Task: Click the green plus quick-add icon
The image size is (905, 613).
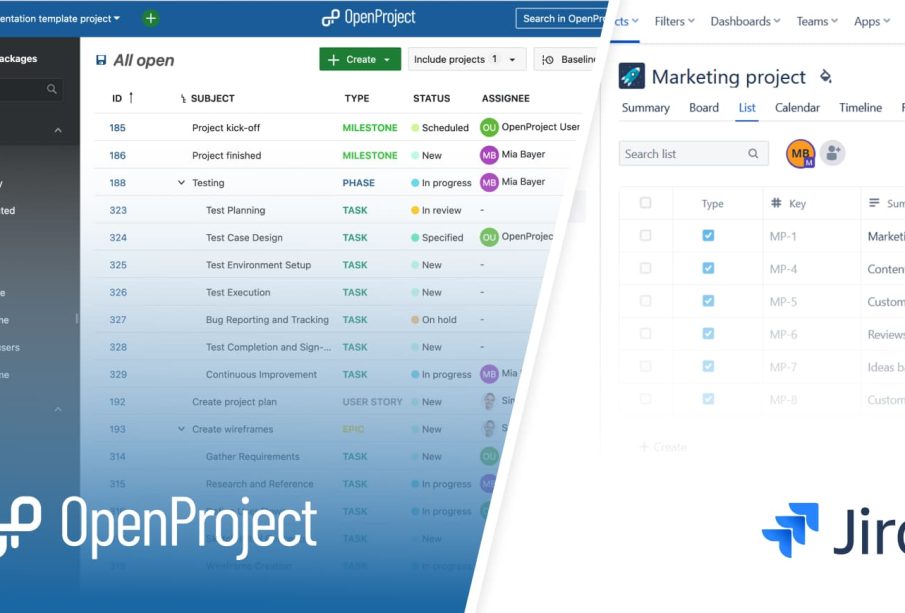Action: click(x=150, y=18)
